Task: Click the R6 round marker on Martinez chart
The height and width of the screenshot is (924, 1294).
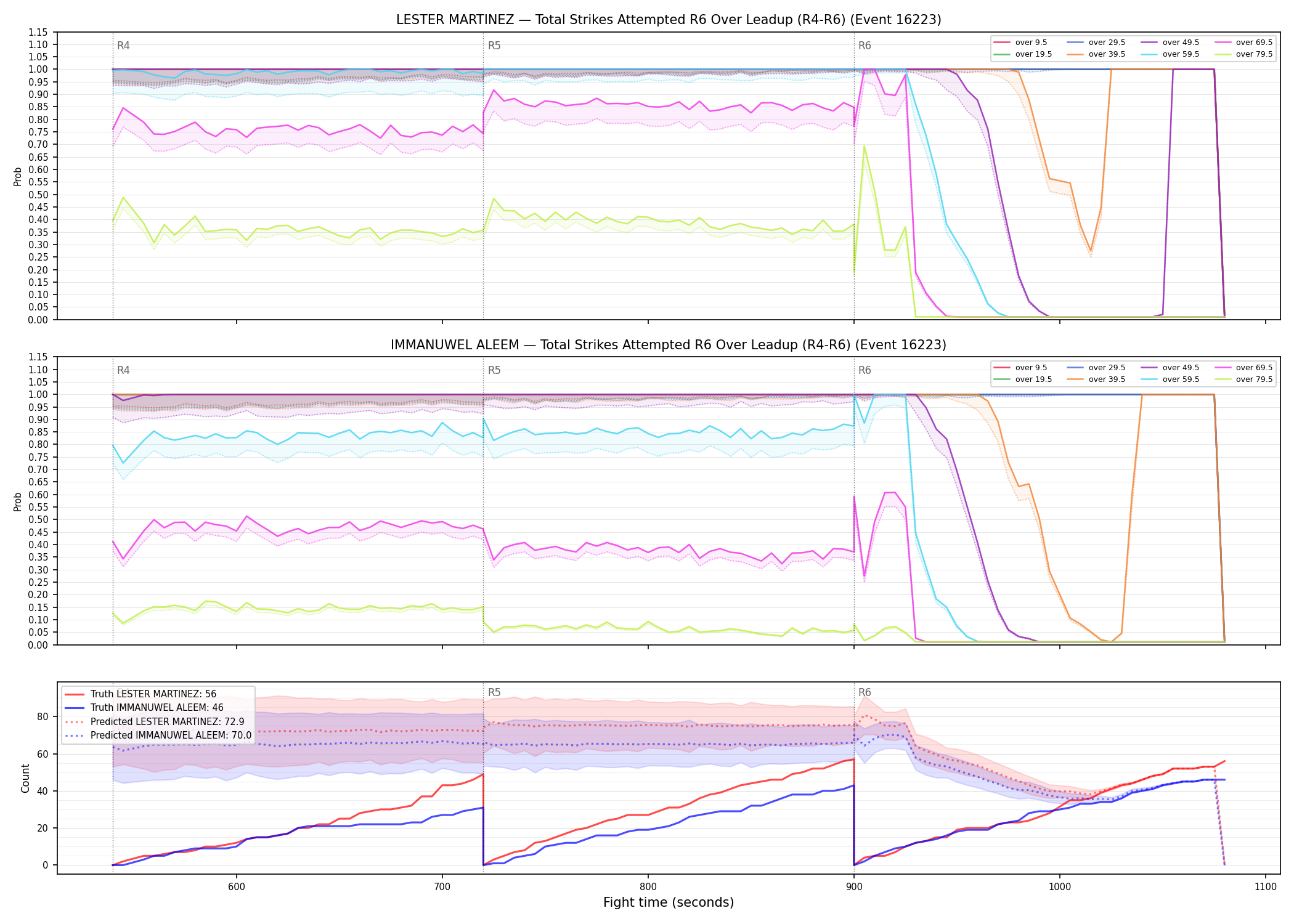Action: pyautogui.click(x=865, y=46)
